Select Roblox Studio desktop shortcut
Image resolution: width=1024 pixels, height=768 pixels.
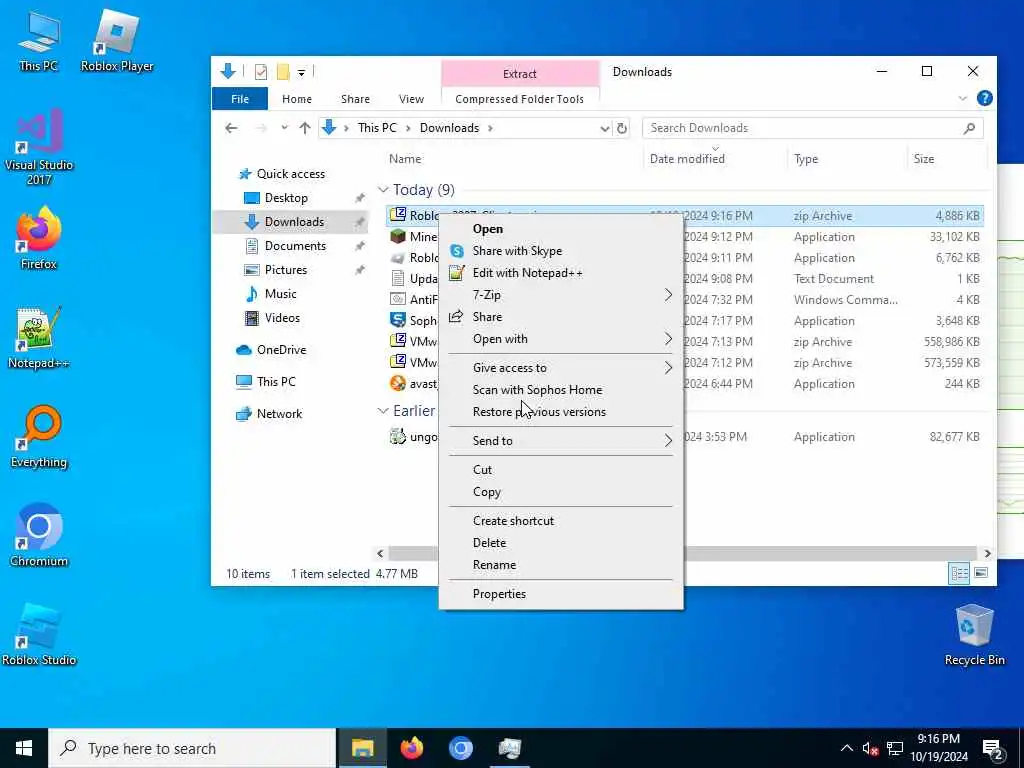(x=39, y=635)
